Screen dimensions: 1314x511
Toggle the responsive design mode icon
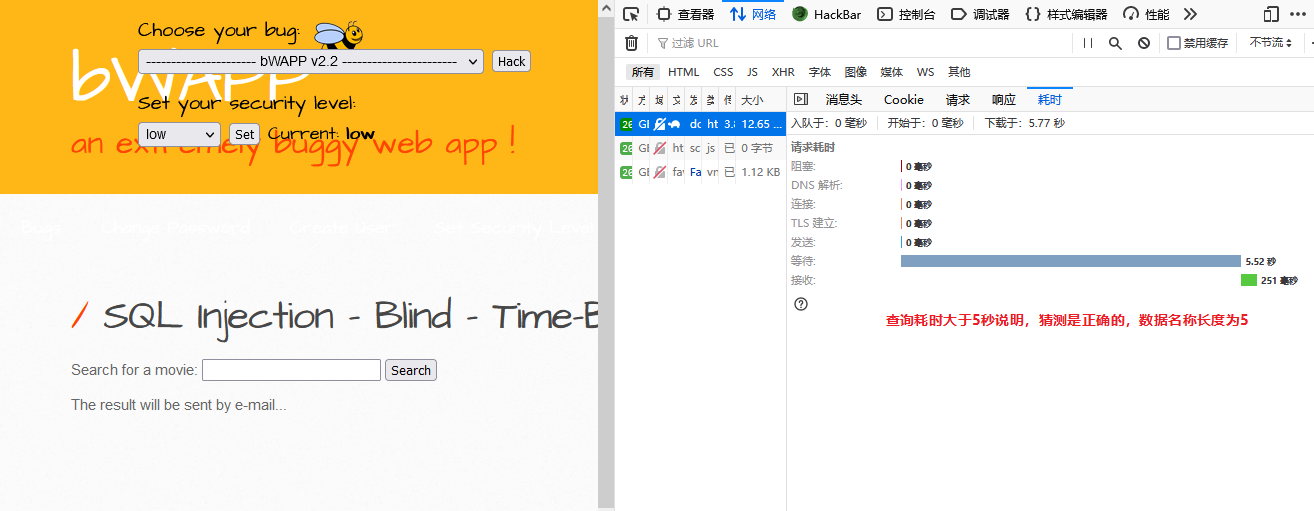coord(1271,14)
